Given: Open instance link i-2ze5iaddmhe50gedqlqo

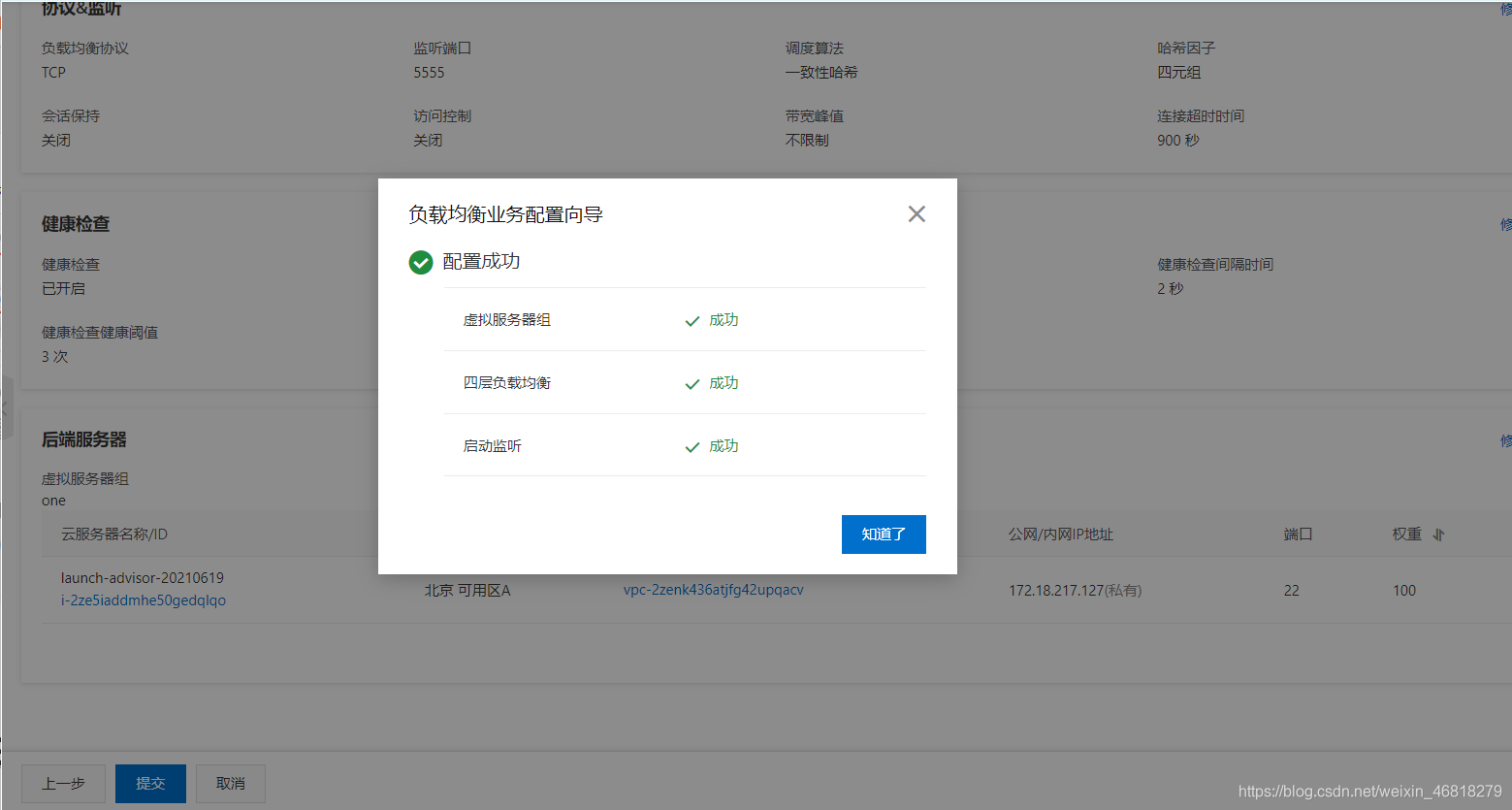Looking at the screenshot, I should (x=144, y=599).
